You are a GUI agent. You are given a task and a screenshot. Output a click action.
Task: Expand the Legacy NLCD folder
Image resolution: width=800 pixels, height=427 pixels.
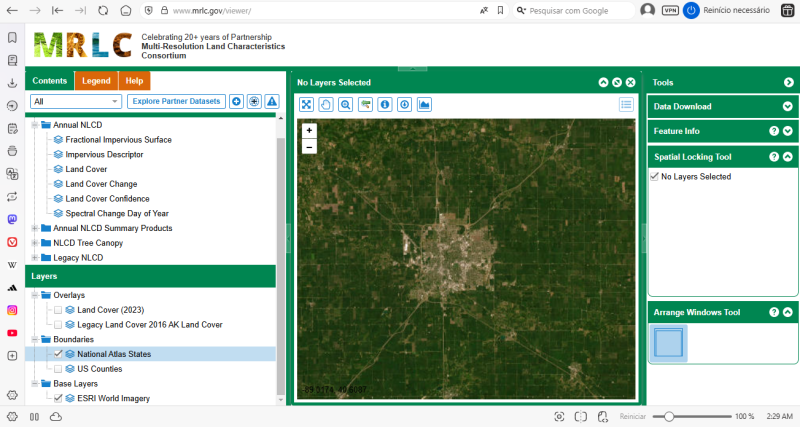point(35,258)
